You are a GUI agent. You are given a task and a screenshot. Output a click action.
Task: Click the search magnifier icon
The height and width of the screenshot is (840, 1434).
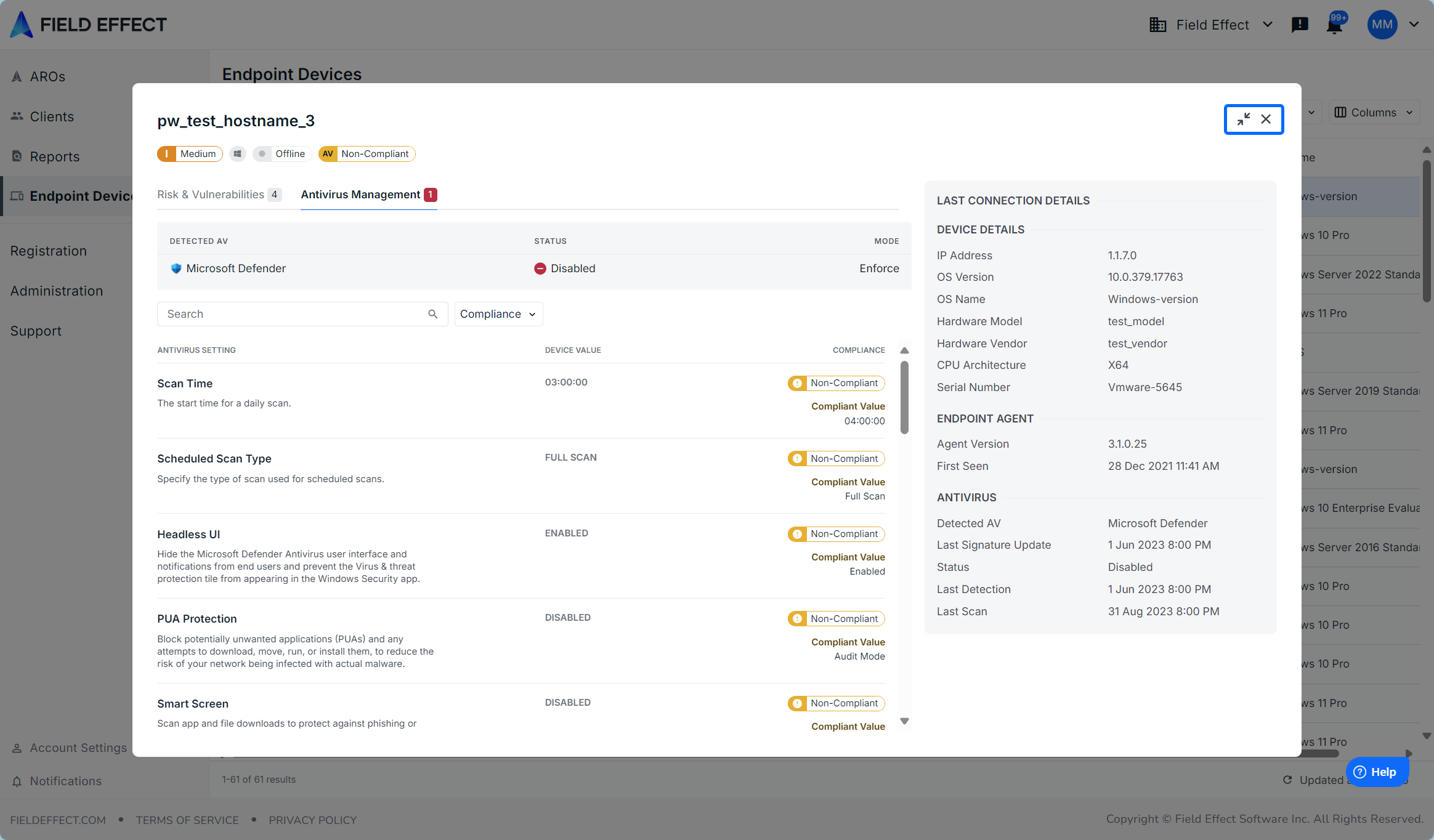432,314
